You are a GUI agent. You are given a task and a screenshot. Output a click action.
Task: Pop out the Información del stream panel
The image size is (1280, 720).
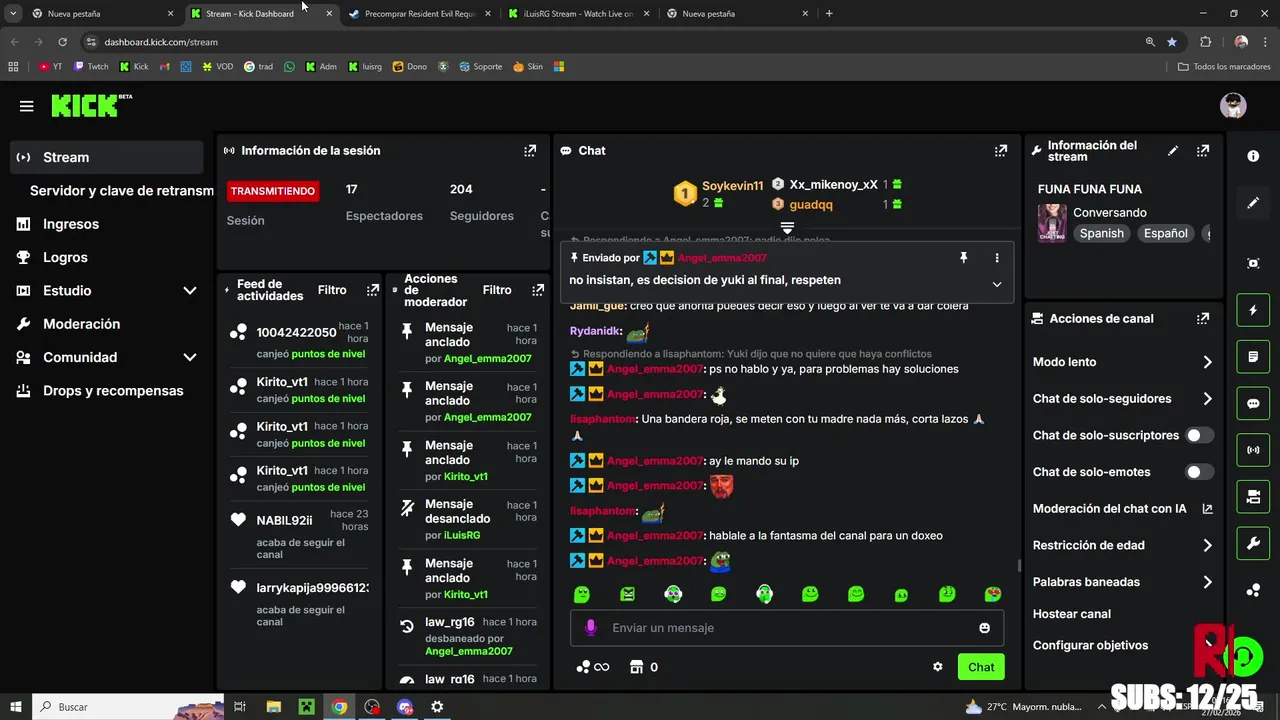(x=1203, y=151)
